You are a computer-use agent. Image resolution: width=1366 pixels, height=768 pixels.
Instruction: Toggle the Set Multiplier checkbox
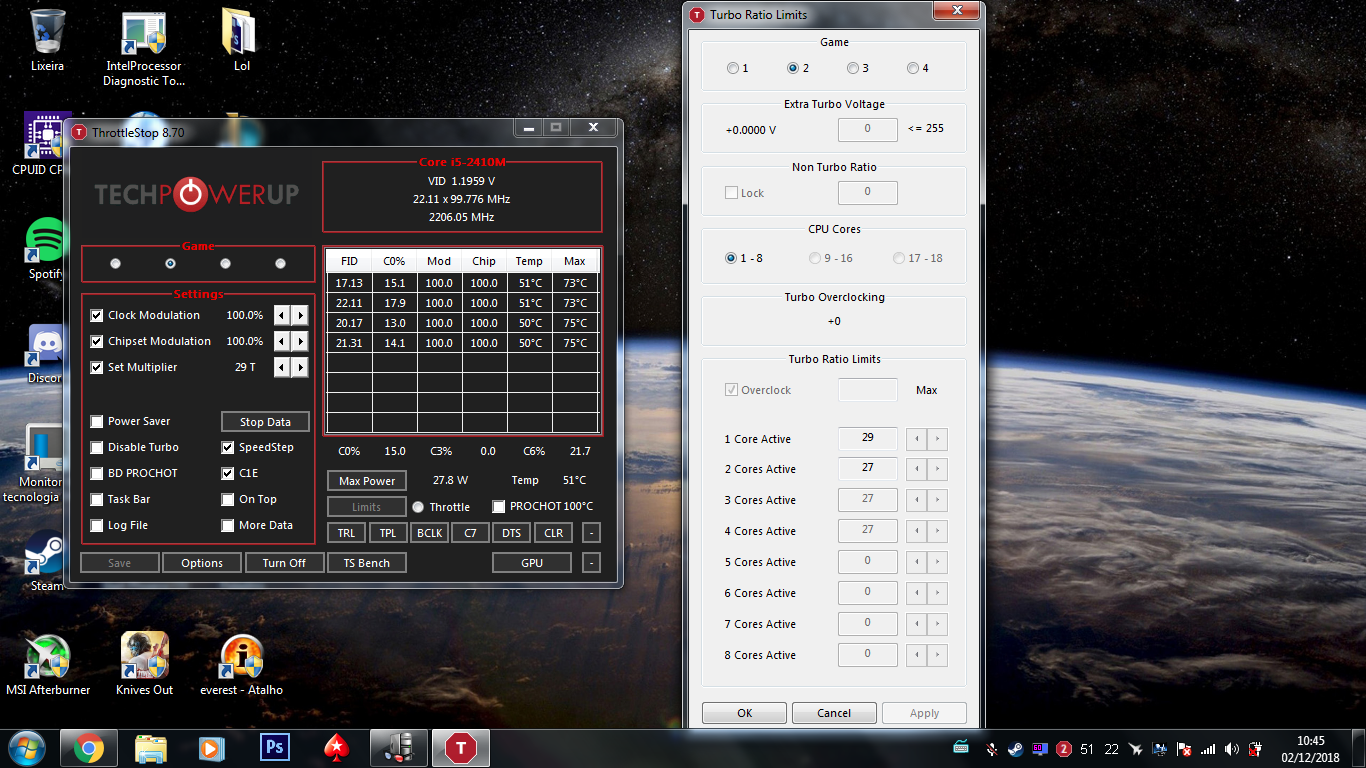pos(97,367)
